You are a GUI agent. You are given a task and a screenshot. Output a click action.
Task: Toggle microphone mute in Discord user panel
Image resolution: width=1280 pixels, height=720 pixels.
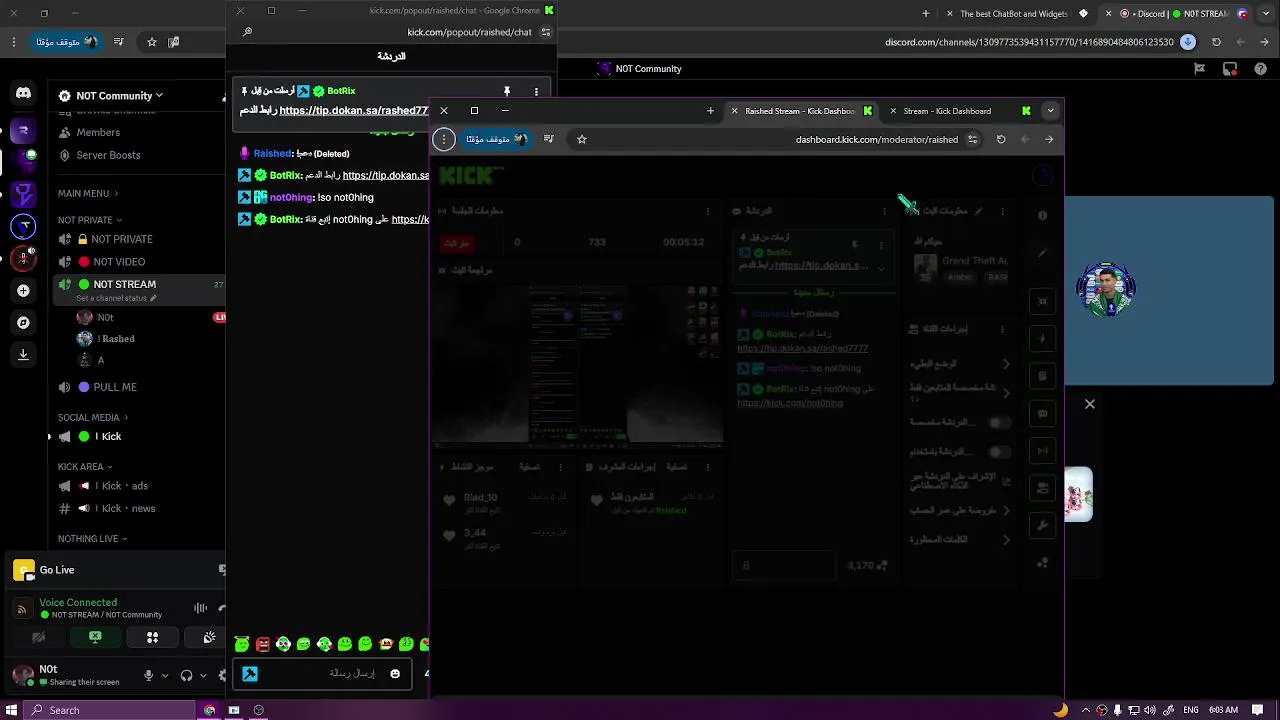148,675
